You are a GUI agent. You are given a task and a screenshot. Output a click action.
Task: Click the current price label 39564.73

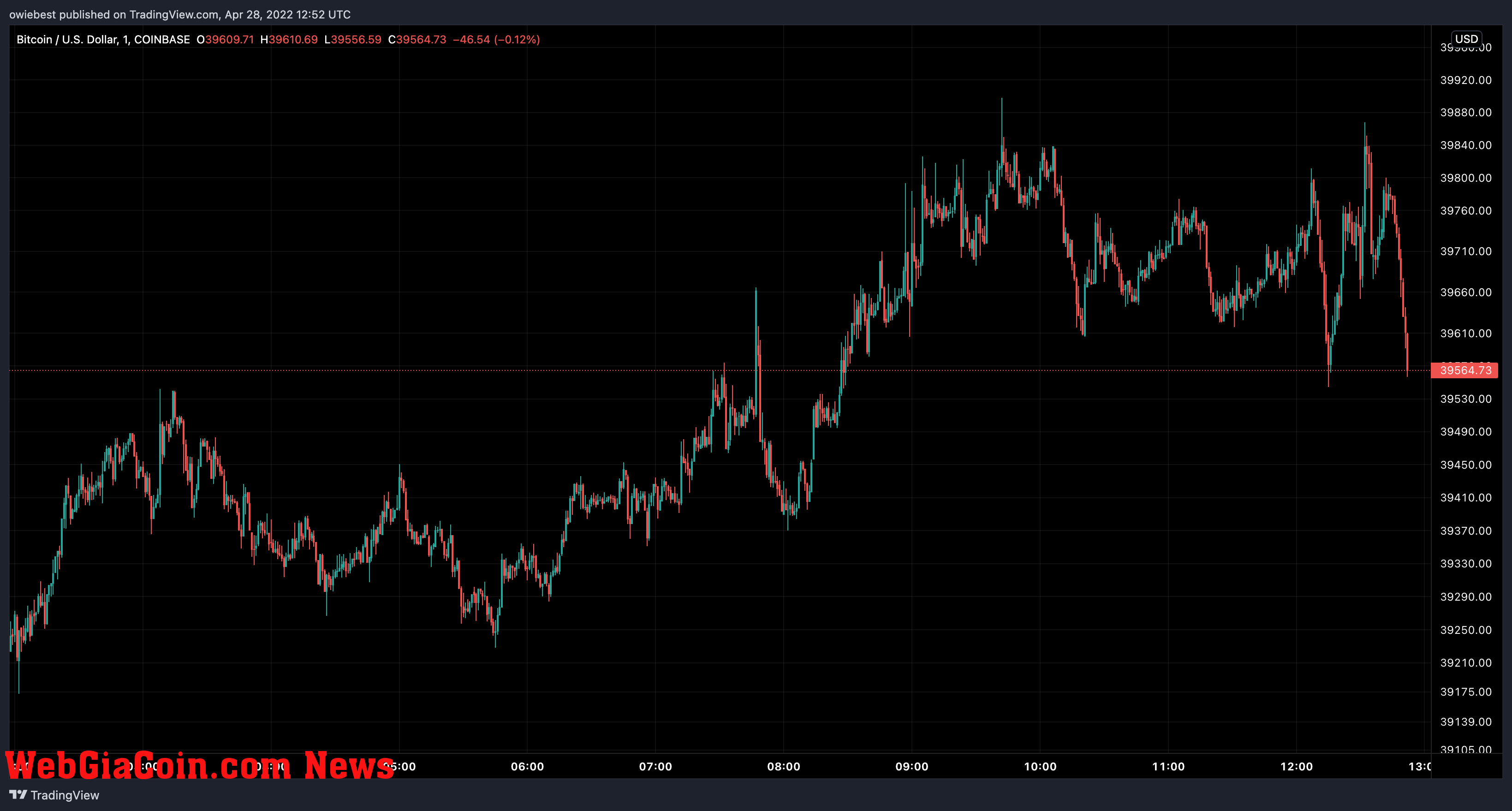[1465, 370]
